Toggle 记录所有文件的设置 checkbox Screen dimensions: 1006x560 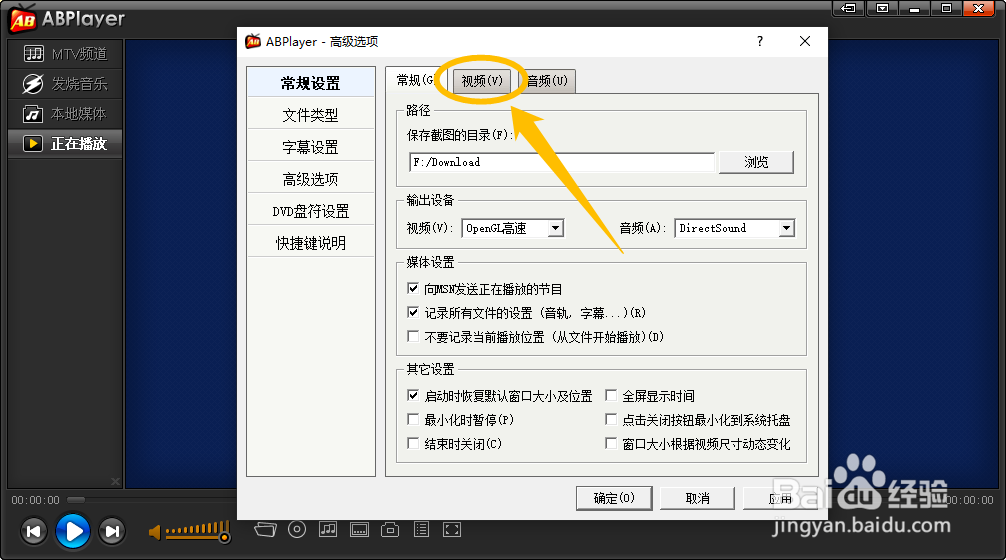413,312
